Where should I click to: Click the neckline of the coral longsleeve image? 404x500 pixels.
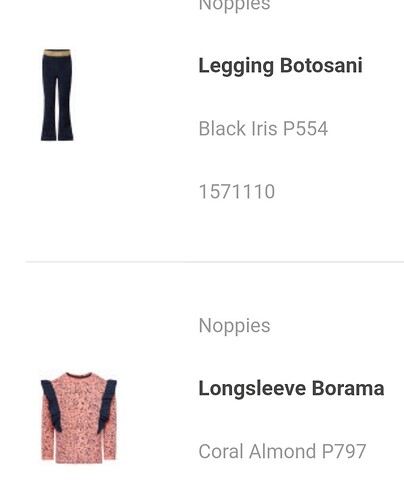click(79, 375)
